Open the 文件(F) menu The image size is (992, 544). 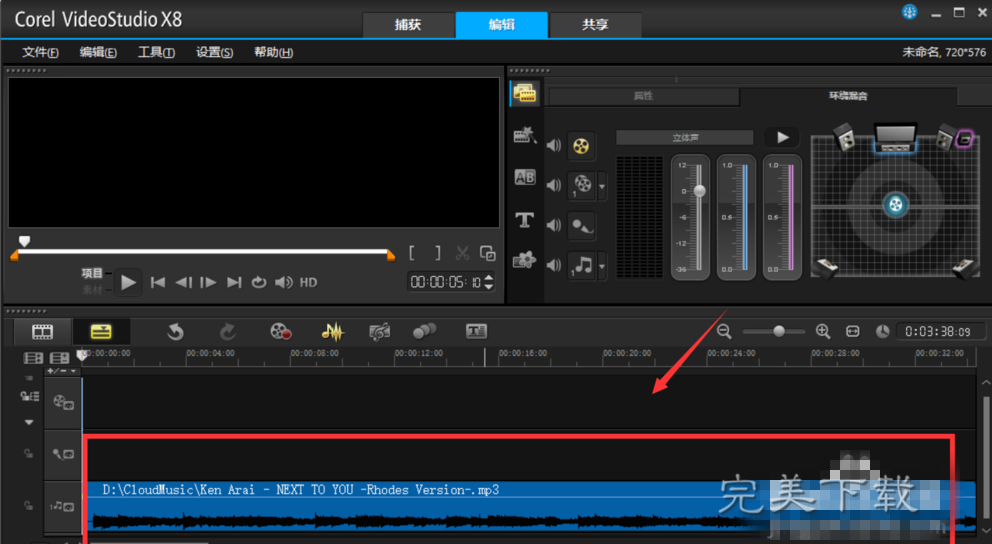point(40,53)
